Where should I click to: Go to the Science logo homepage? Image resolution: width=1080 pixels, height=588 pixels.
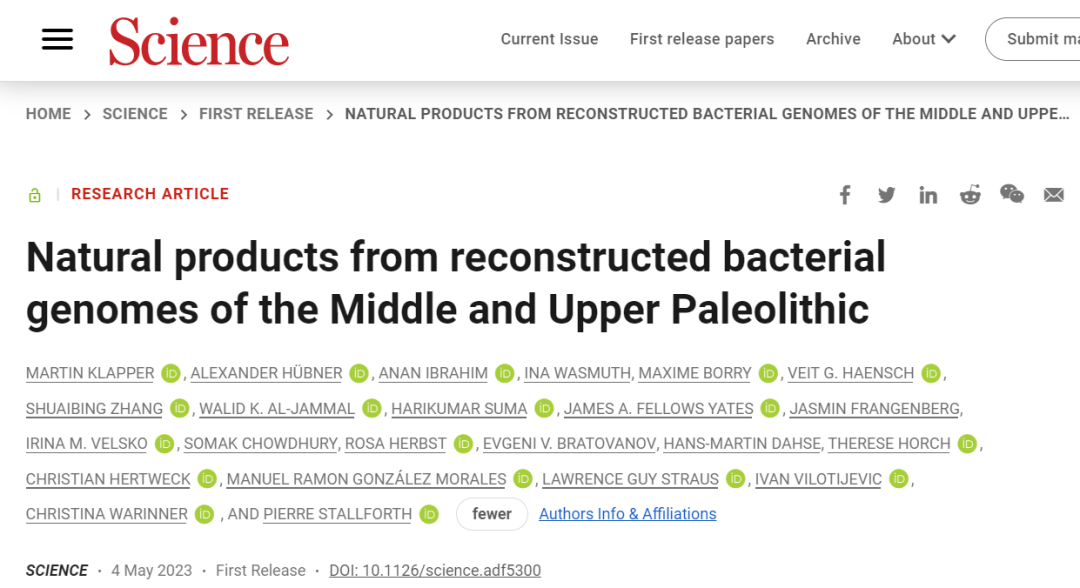coord(199,41)
